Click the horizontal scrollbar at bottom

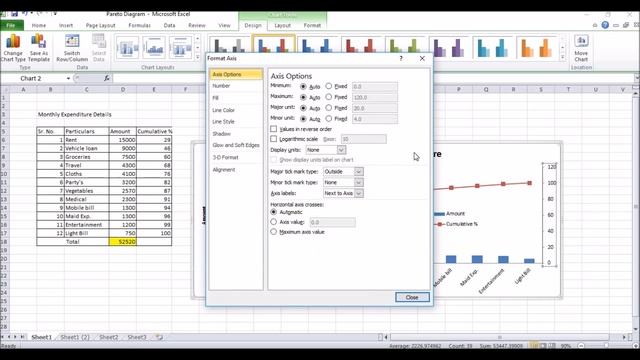500,337
